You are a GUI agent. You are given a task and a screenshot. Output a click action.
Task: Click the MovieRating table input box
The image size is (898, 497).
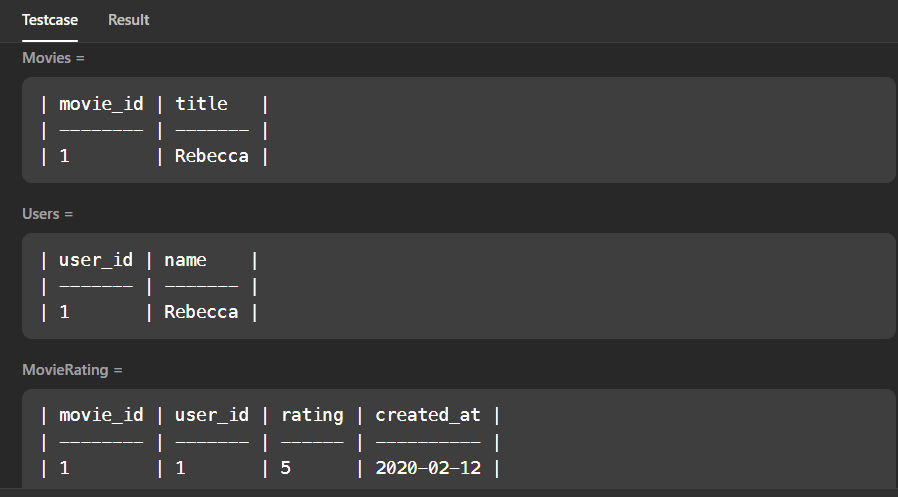click(x=458, y=439)
